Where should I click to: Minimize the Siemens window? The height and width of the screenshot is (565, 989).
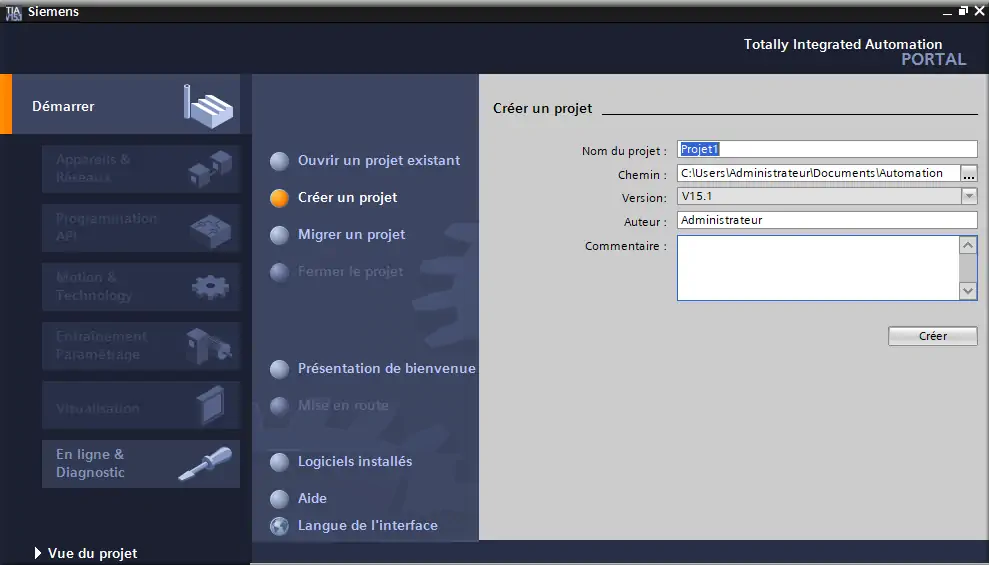(x=947, y=12)
